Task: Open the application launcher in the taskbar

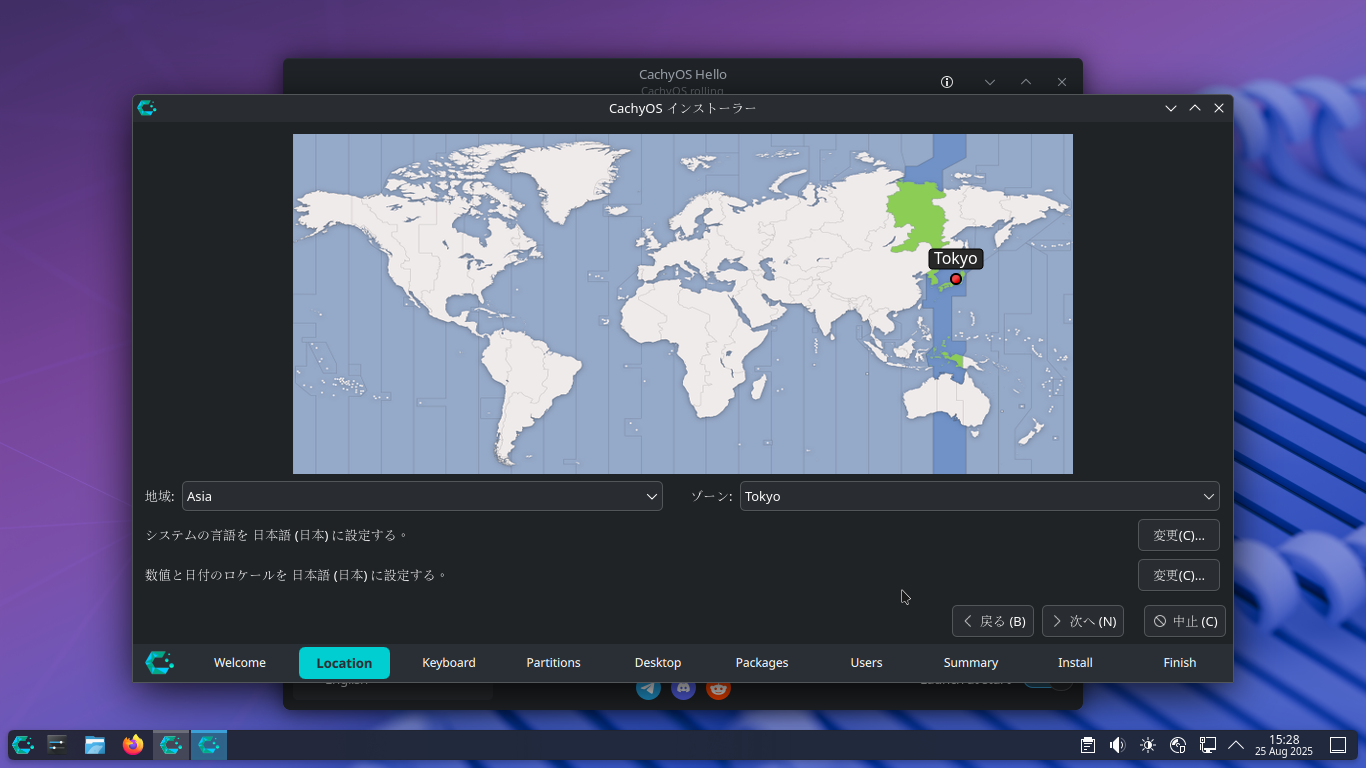Action: 23,744
